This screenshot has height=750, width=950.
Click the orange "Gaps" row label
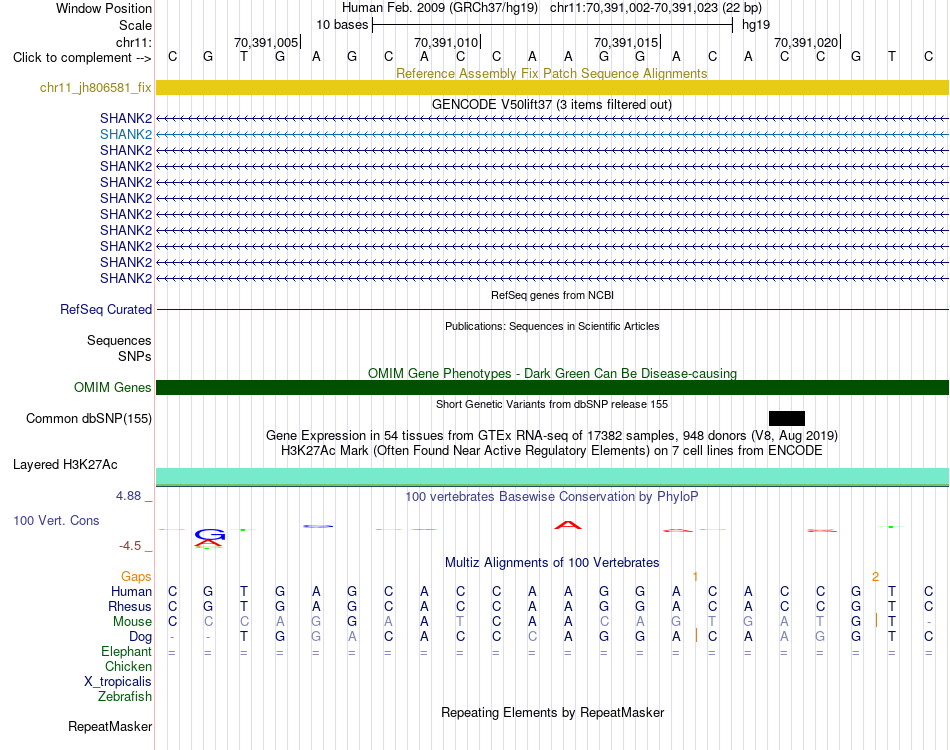[136, 576]
